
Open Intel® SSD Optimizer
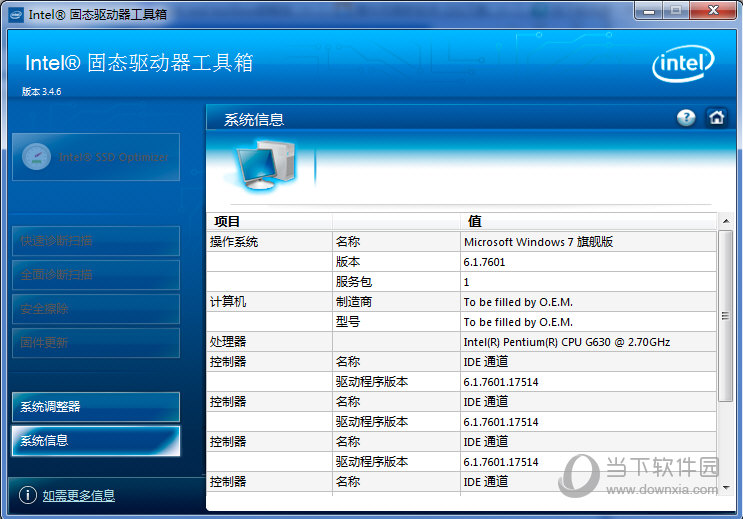click(96, 157)
